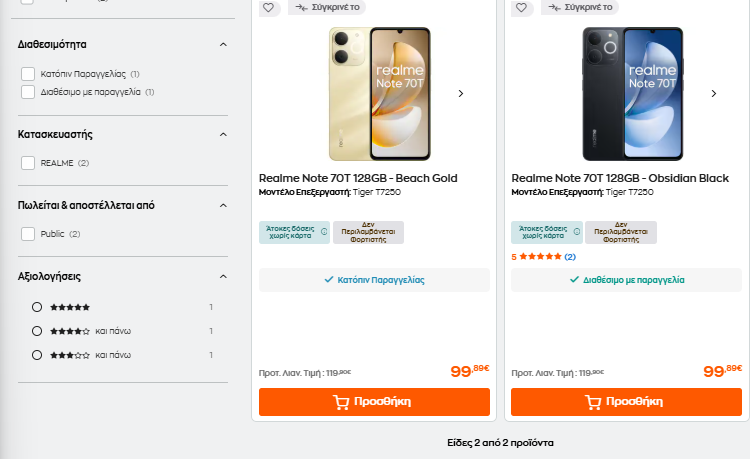
Task: Collapse the Αξιολογήσεις filter section
Action: tap(223, 276)
